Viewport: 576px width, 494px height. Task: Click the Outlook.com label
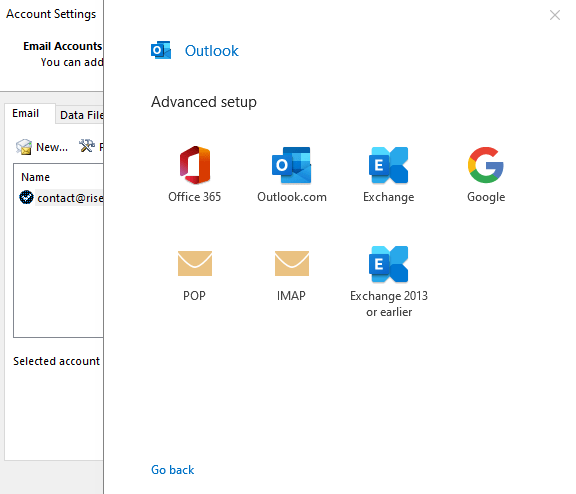pyautogui.click(x=292, y=197)
